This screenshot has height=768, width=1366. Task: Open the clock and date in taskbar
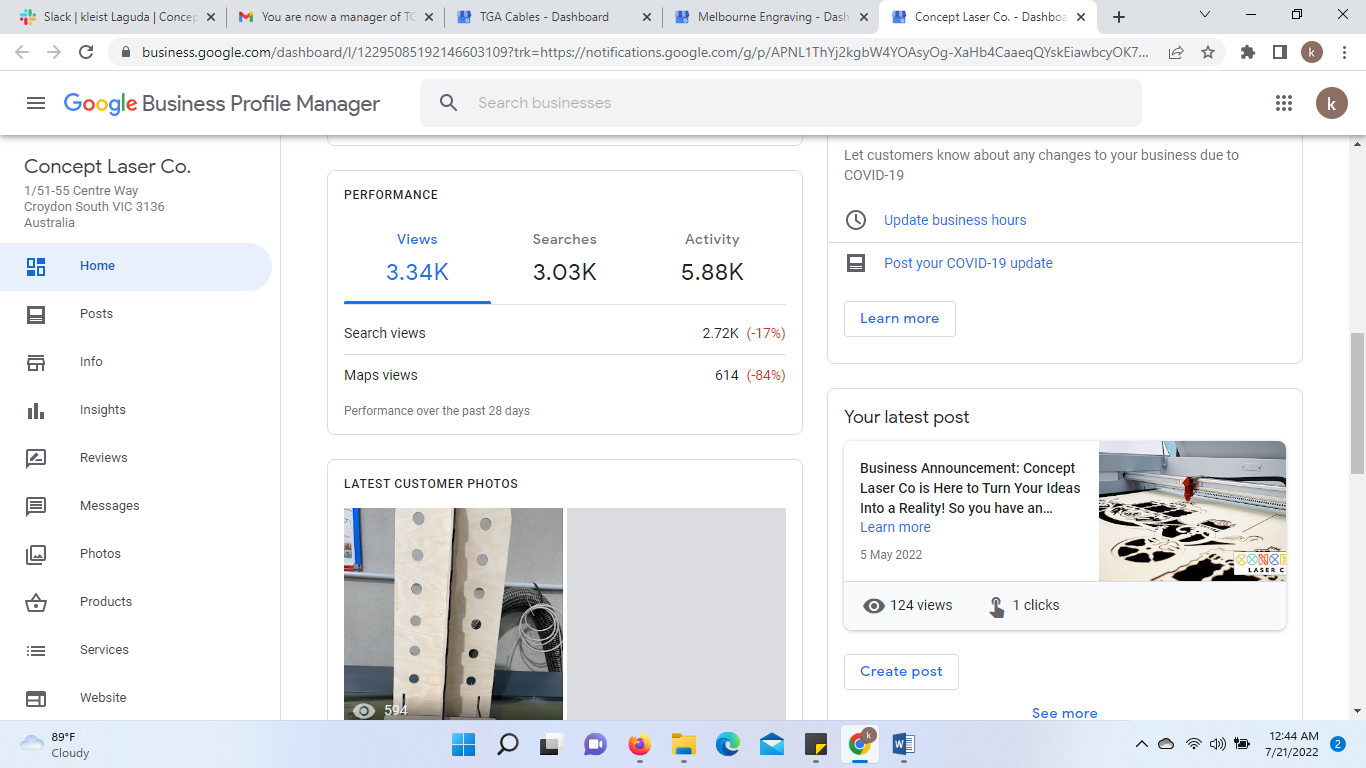coord(1290,744)
